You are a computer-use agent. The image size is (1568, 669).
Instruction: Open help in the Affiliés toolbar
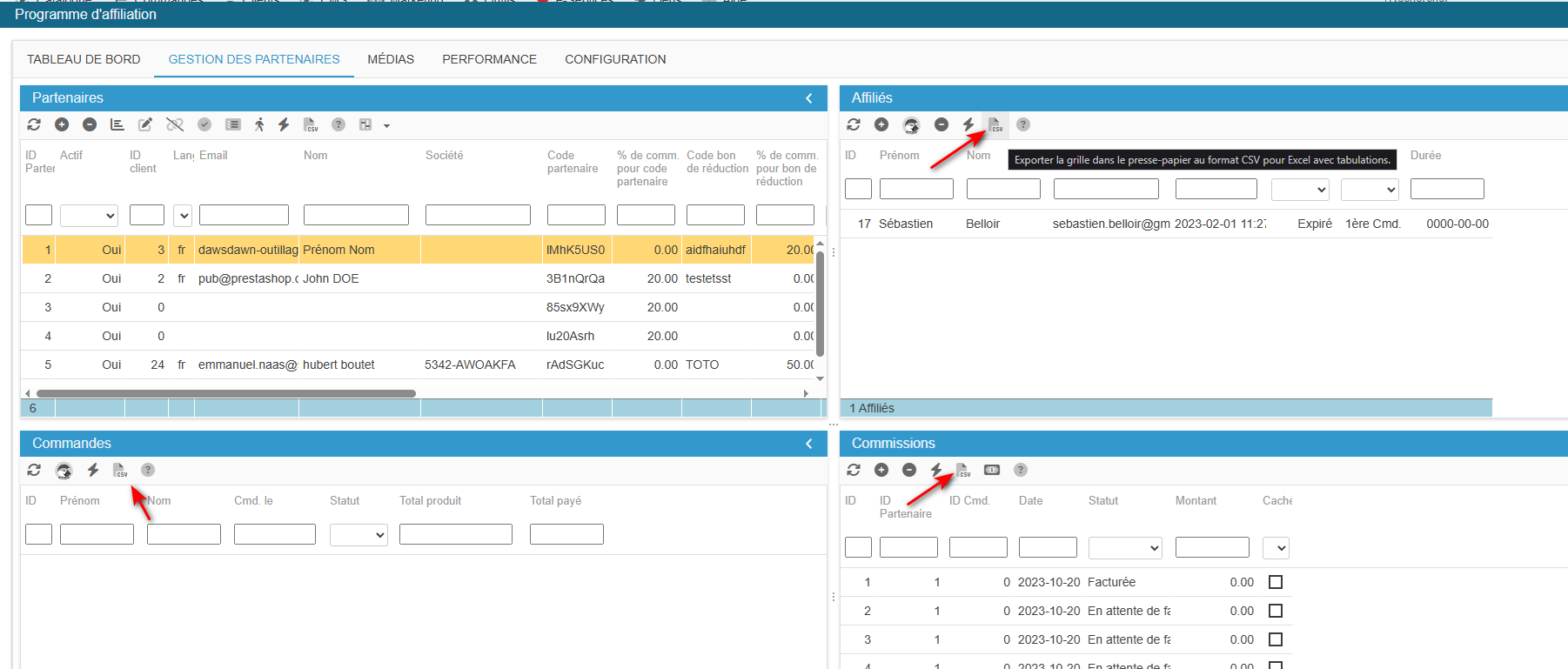[x=1023, y=124]
